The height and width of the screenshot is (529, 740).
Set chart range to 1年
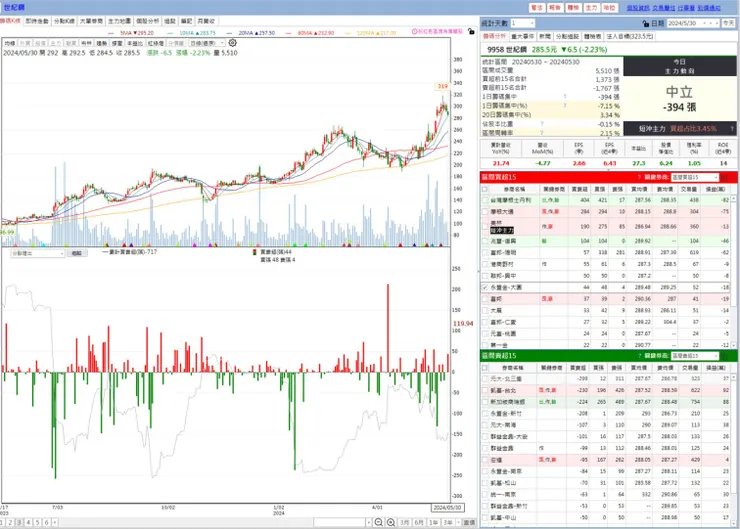point(433,522)
